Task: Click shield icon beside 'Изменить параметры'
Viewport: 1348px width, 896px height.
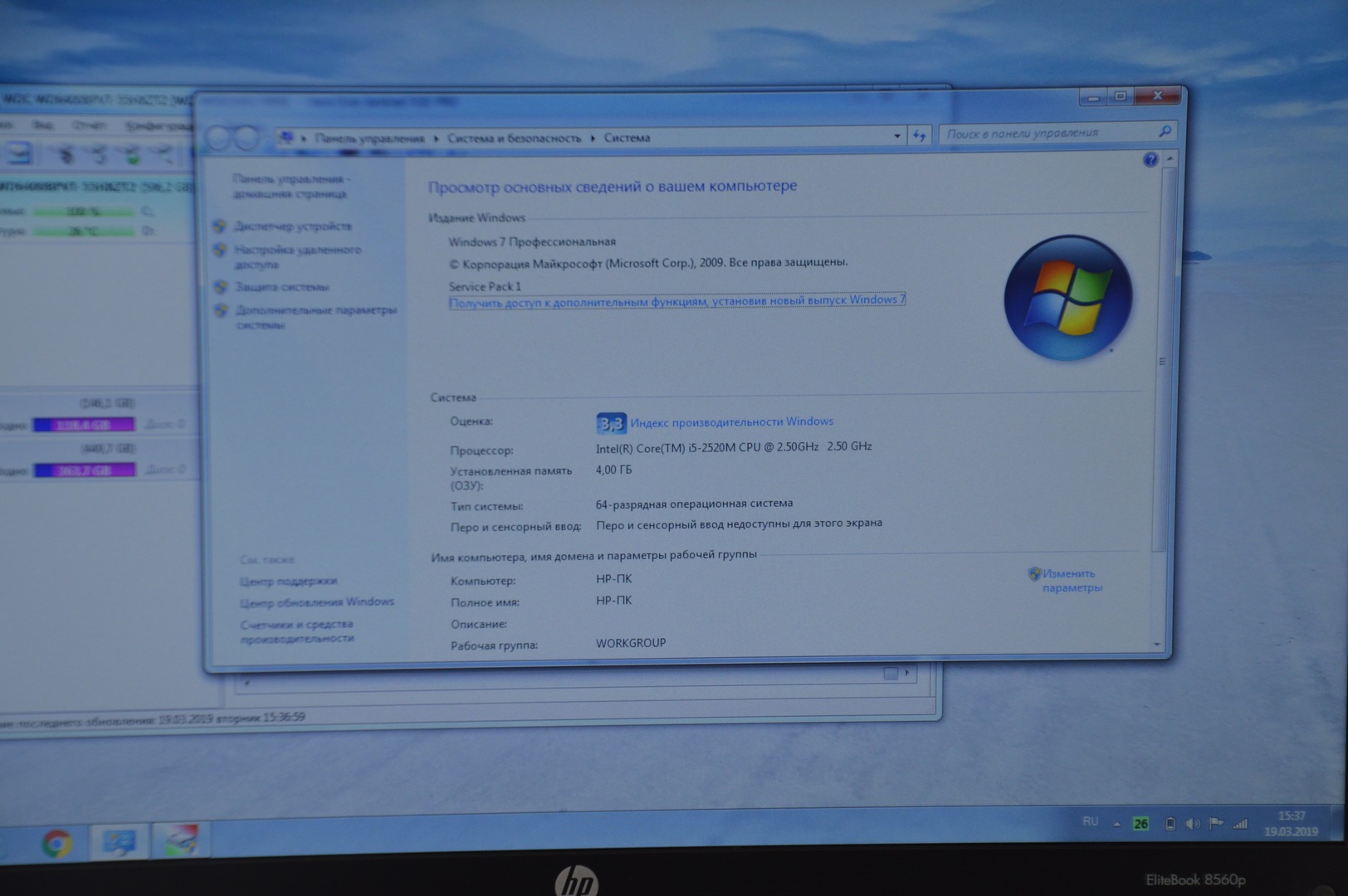Action: 1034,573
